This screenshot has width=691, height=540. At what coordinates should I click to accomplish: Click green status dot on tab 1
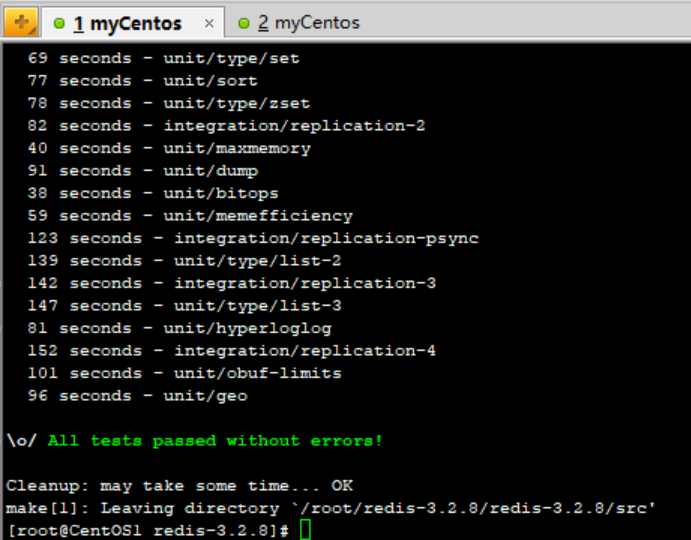59,22
